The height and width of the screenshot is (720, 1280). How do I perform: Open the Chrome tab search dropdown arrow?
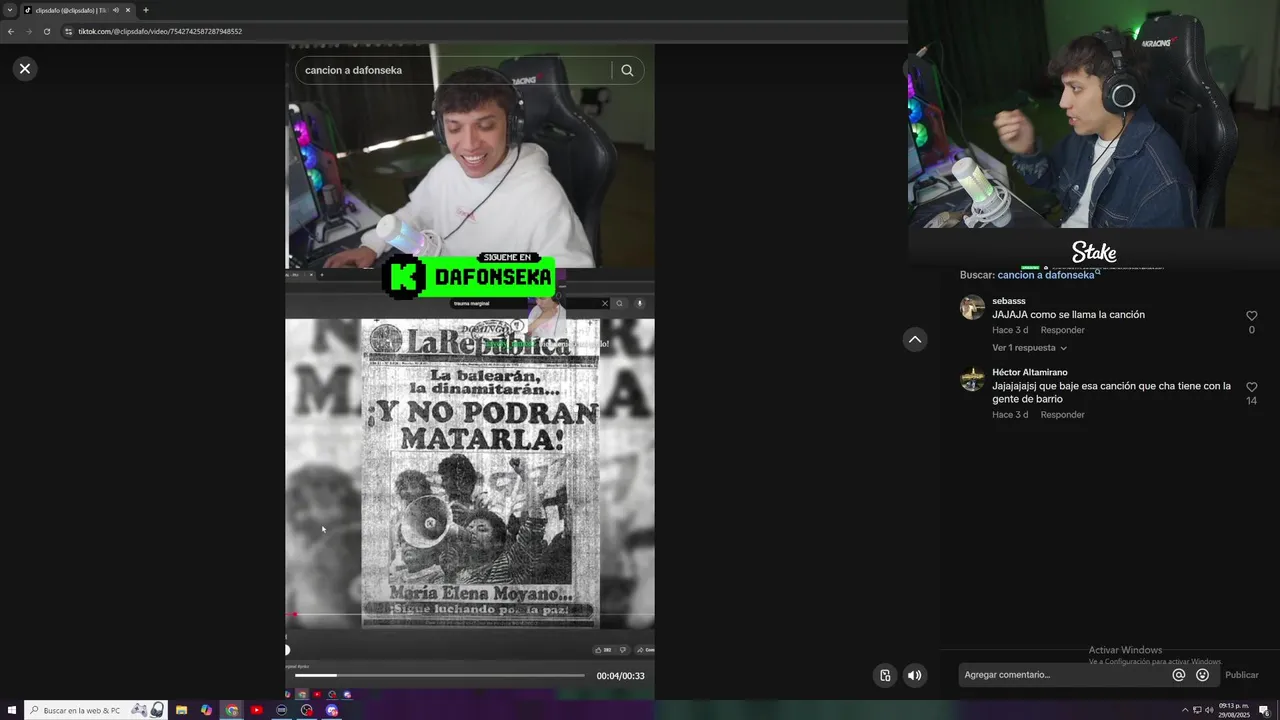click(x=10, y=10)
